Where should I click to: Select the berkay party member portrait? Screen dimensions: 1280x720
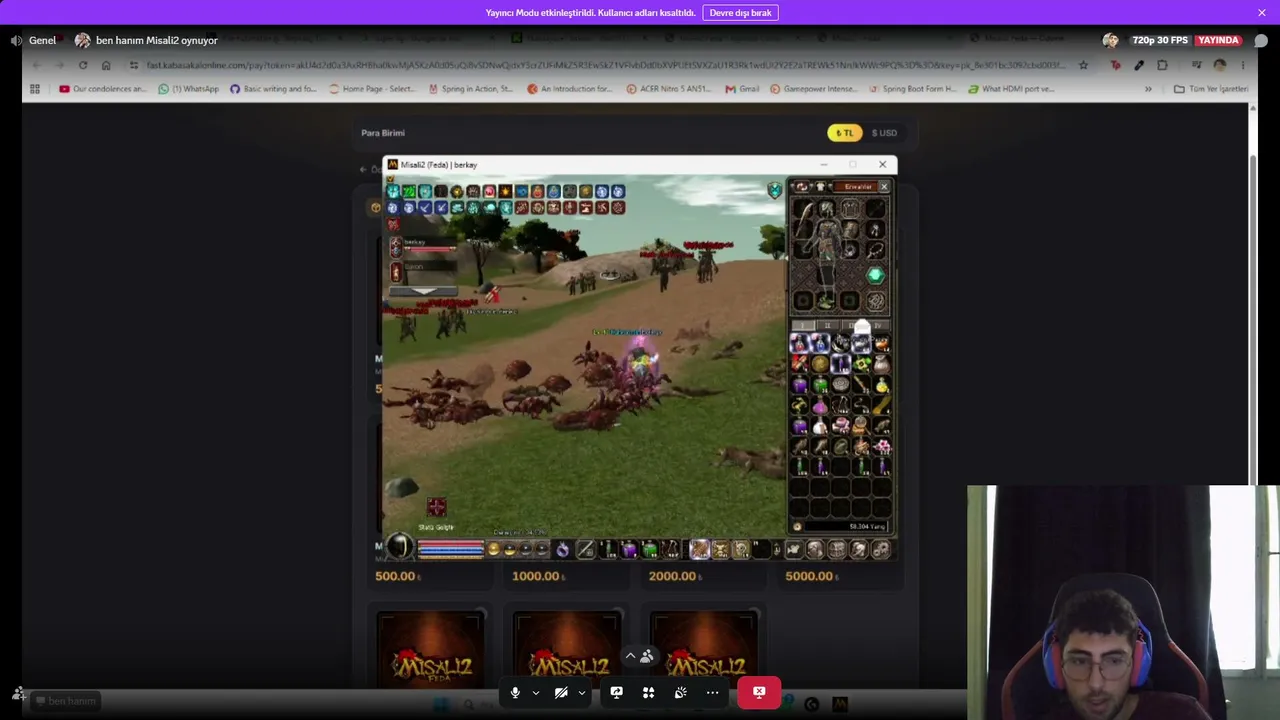[395, 246]
